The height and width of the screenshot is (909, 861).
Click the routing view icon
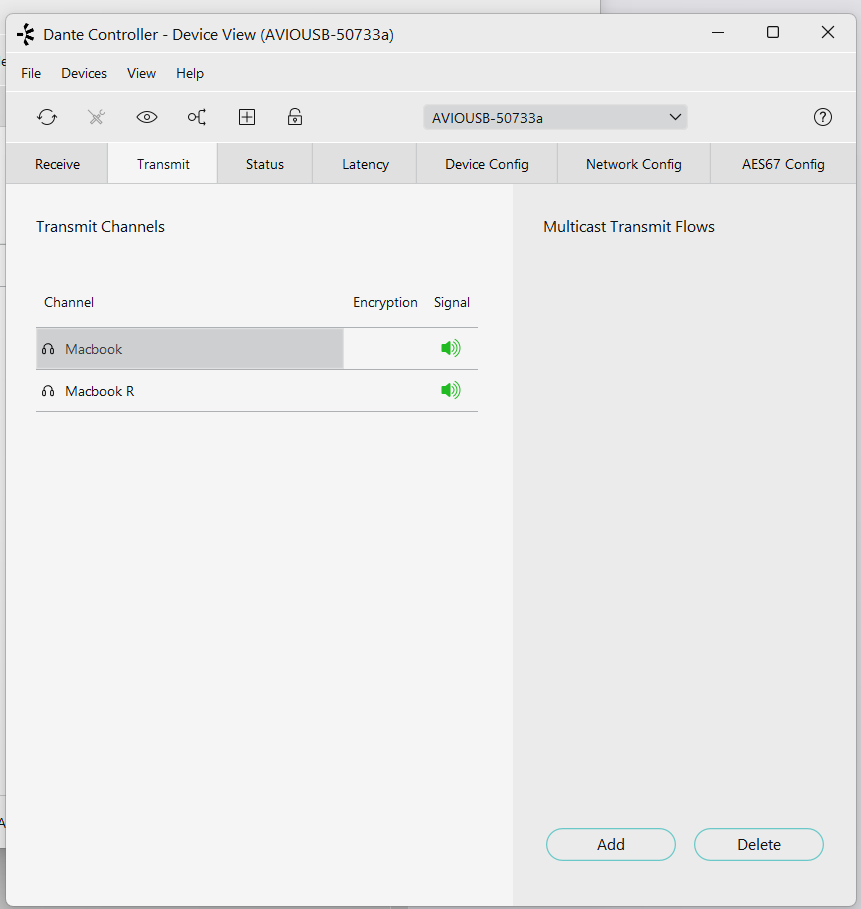click(197, 117)
